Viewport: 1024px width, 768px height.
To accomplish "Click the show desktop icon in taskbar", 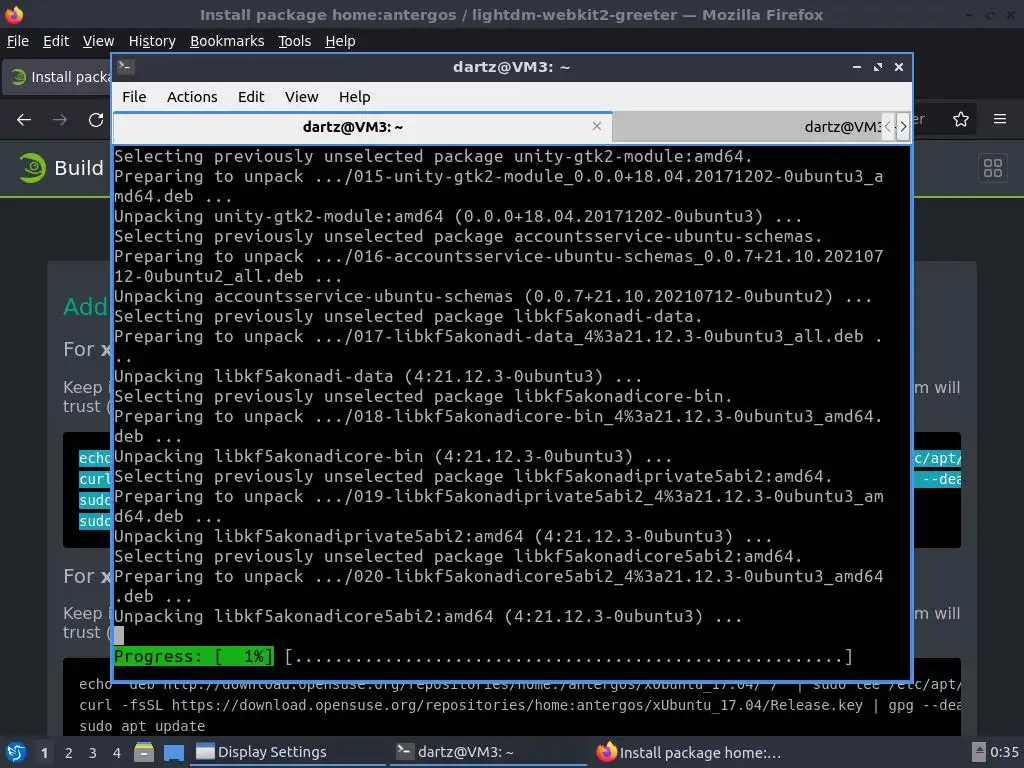I will coord(174,752).
